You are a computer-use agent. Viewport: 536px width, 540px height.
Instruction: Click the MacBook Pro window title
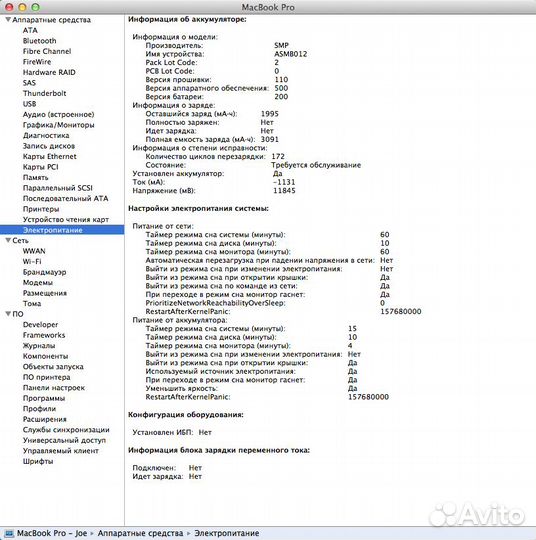coord(268,7)
